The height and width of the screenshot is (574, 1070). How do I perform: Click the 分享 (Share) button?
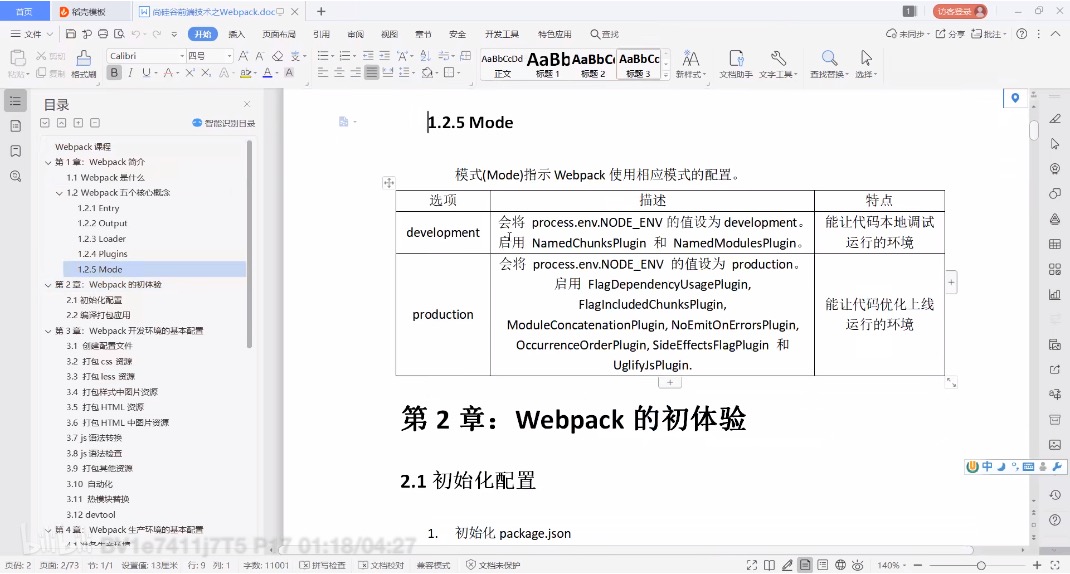tap(950, 33)
